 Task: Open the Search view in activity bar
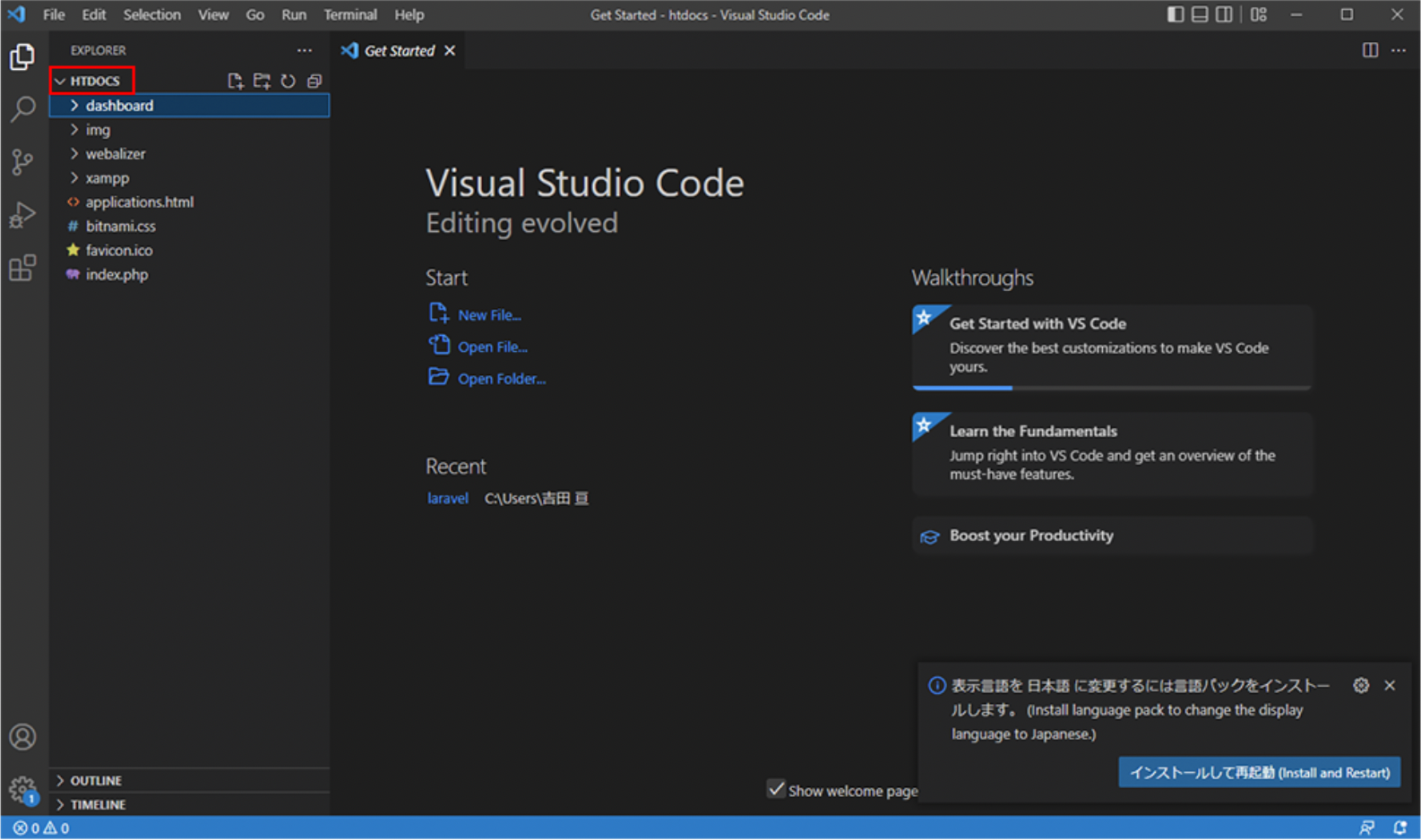coord(22,109)
